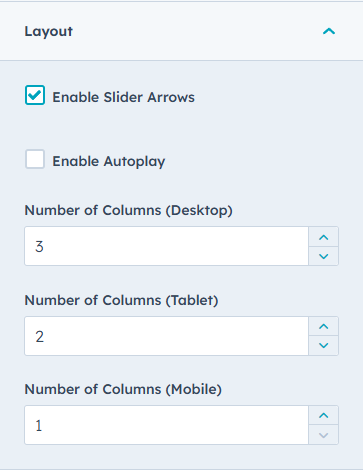Click the Number of Columns (Mobile) label
This screenshot has width=363, height=470.
click(123, 389)
